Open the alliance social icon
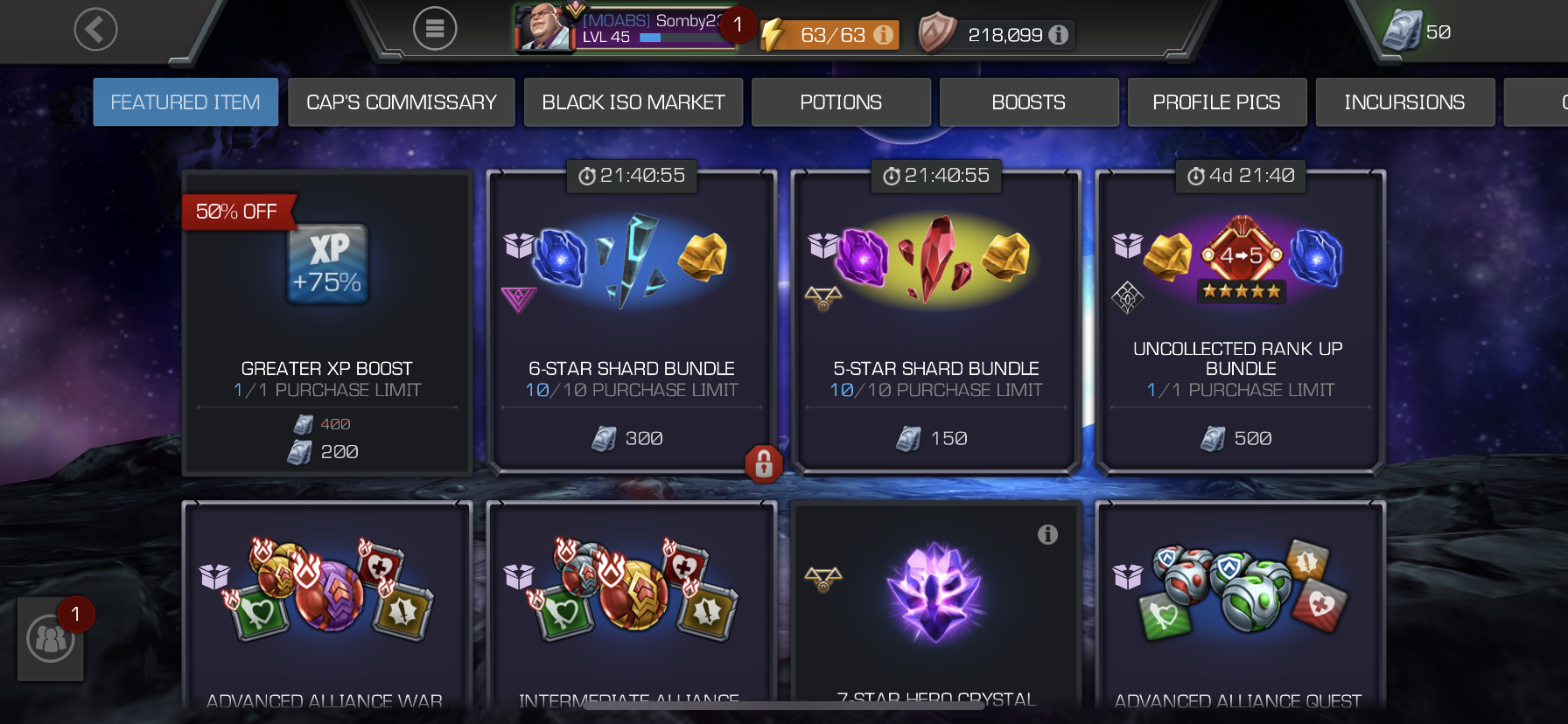The height and width of the screenshot is (724, 1568). (x=51, y=639)
